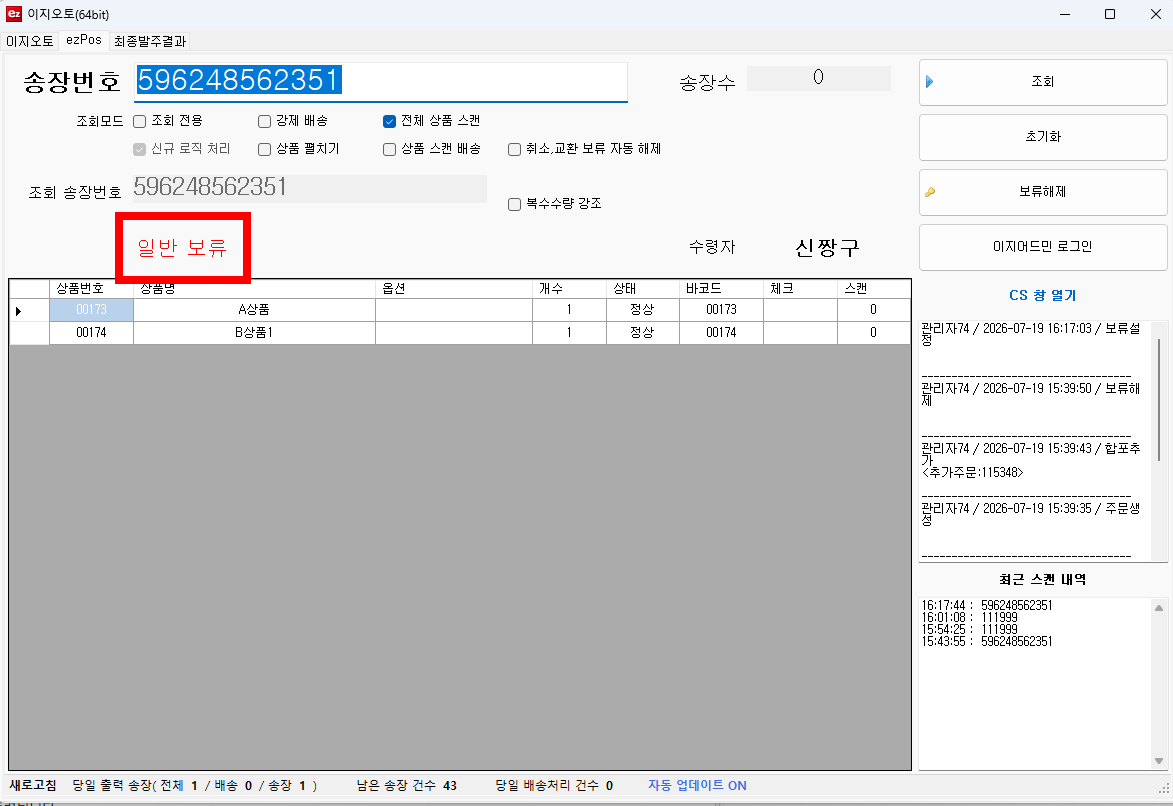Click the status bar resize grip
Image resolution: width=1173 pixels, height=806 pixels.
(x=1164, y=788)
